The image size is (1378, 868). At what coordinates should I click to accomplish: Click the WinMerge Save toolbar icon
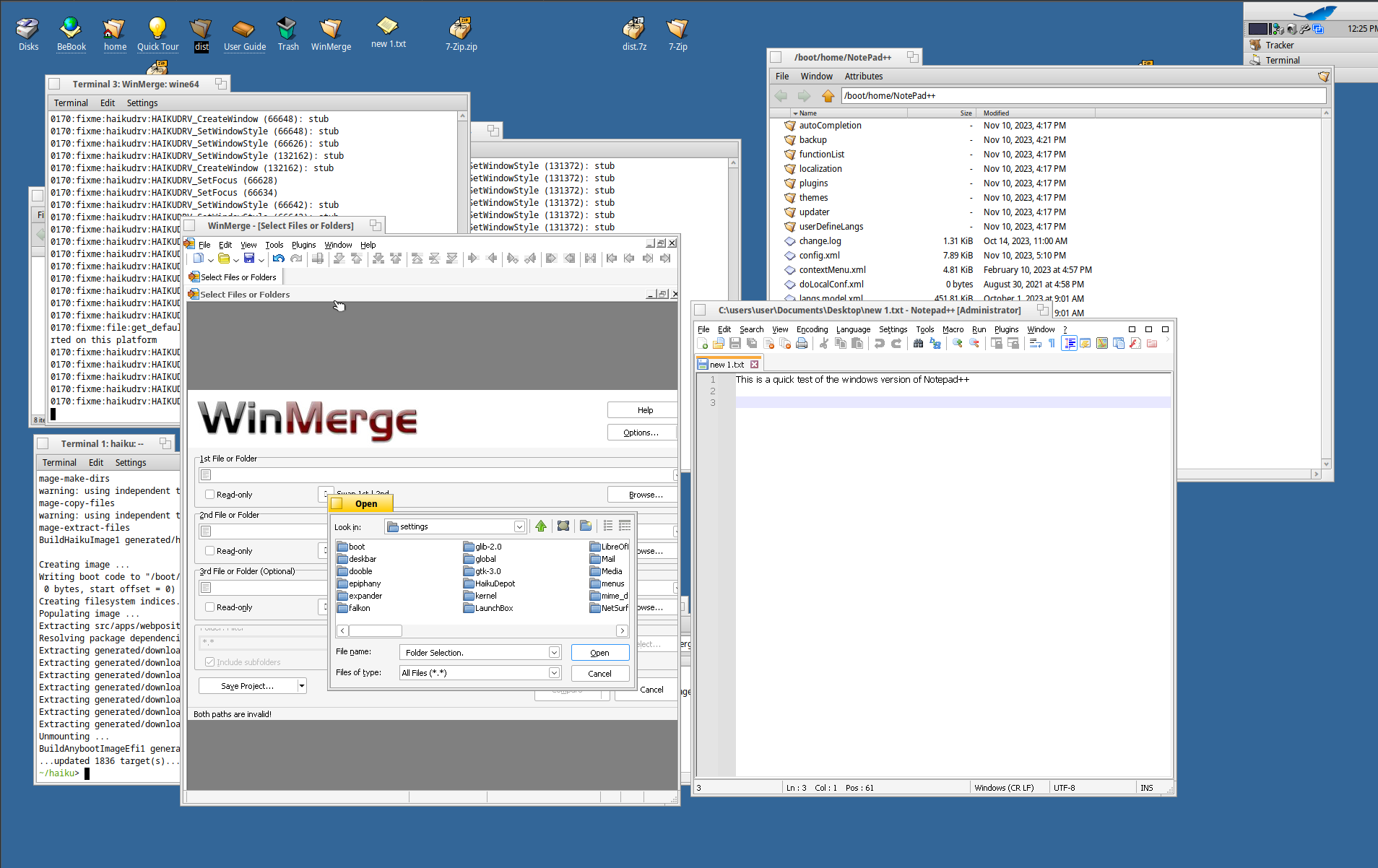[x=249, y=259]
